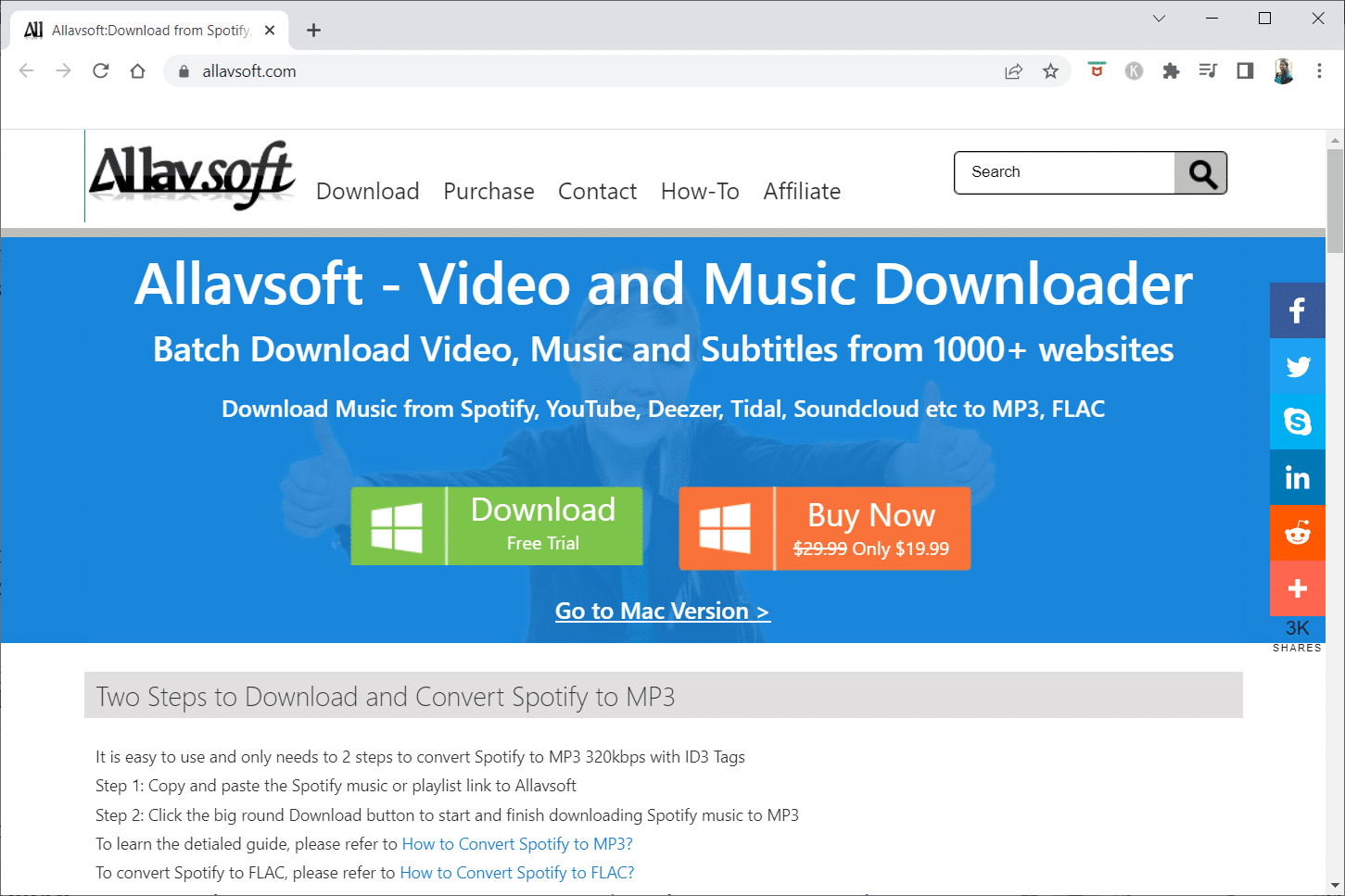This screenshot has height=896, width=1345.
Task: Close the Allavsoft tab
Action: [270, 31]
